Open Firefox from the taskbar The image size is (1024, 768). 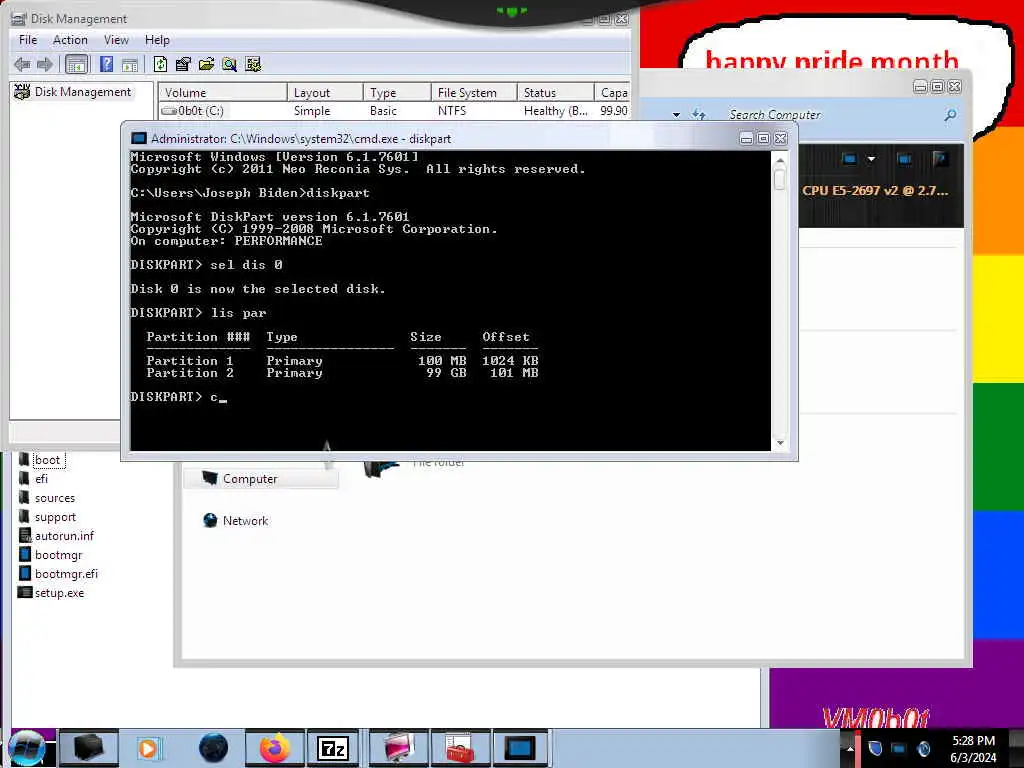(x=274, y=748)
